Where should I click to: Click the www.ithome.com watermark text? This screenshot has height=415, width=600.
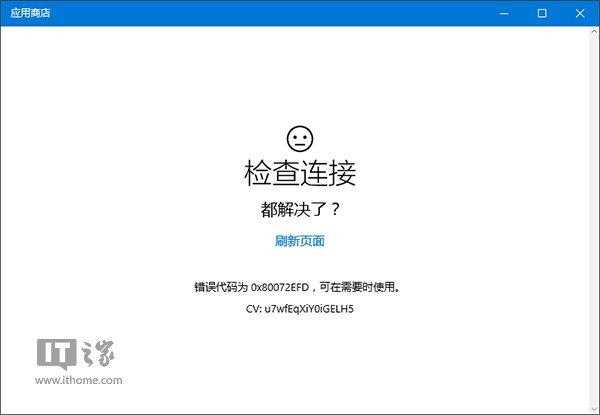(x=79, y=380)
